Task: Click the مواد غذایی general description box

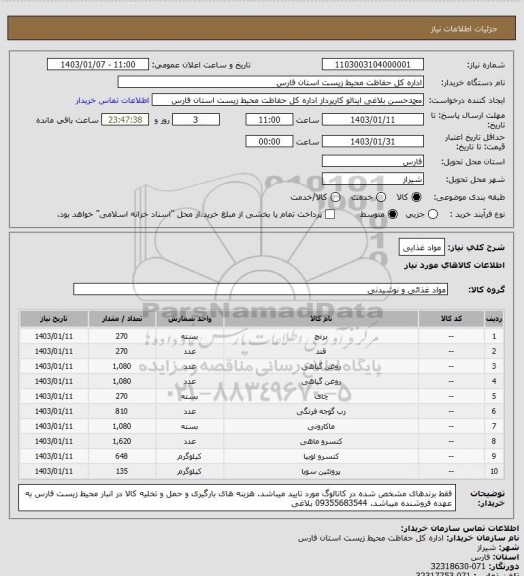Action: (422, 248)
